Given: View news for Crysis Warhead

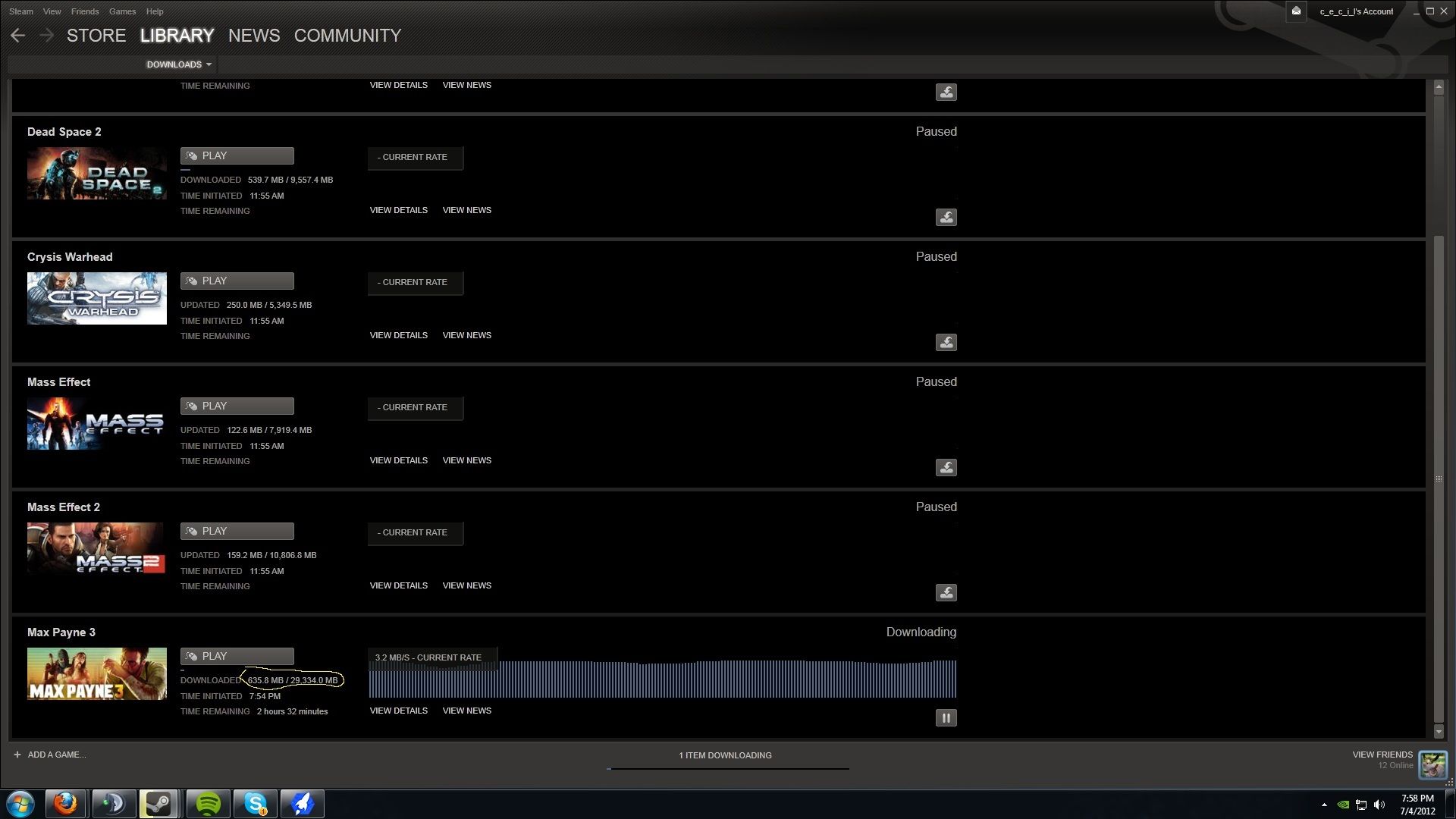Looking at the screenshot, I should pos(467,335).
